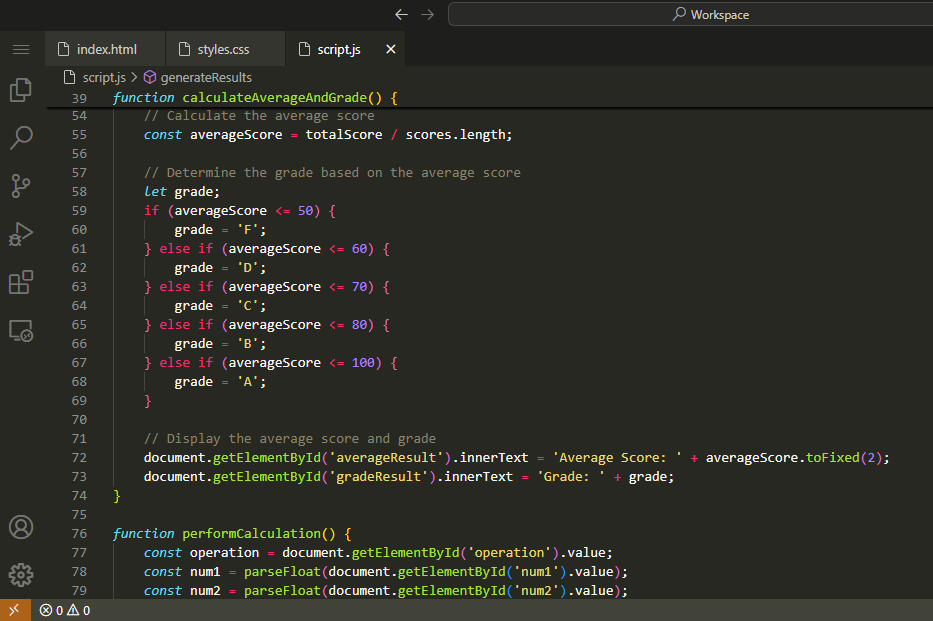
Task: Open the Explorer view in activity bar
Action: tap(21, 90)
